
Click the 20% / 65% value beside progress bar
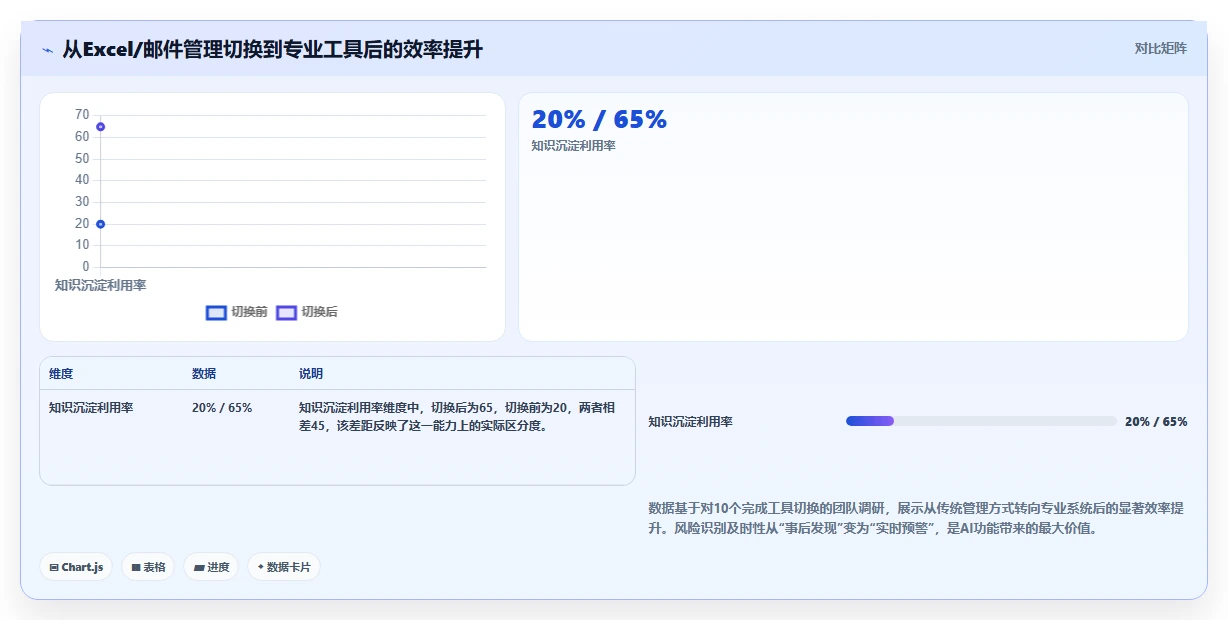tap(1156, 422)
